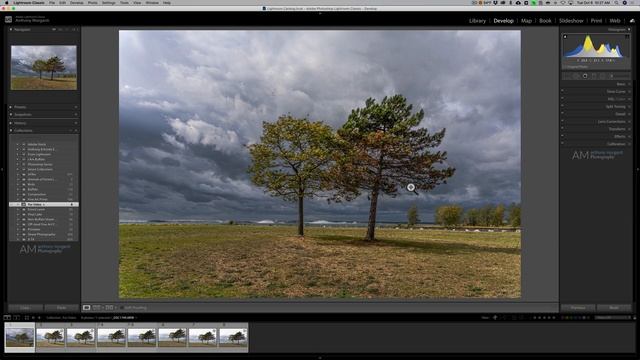The height and width of the screenshot is (360, 640).
Task: Hide the filmstrip using the bottom edge arrow
Action: click(320, 358)
